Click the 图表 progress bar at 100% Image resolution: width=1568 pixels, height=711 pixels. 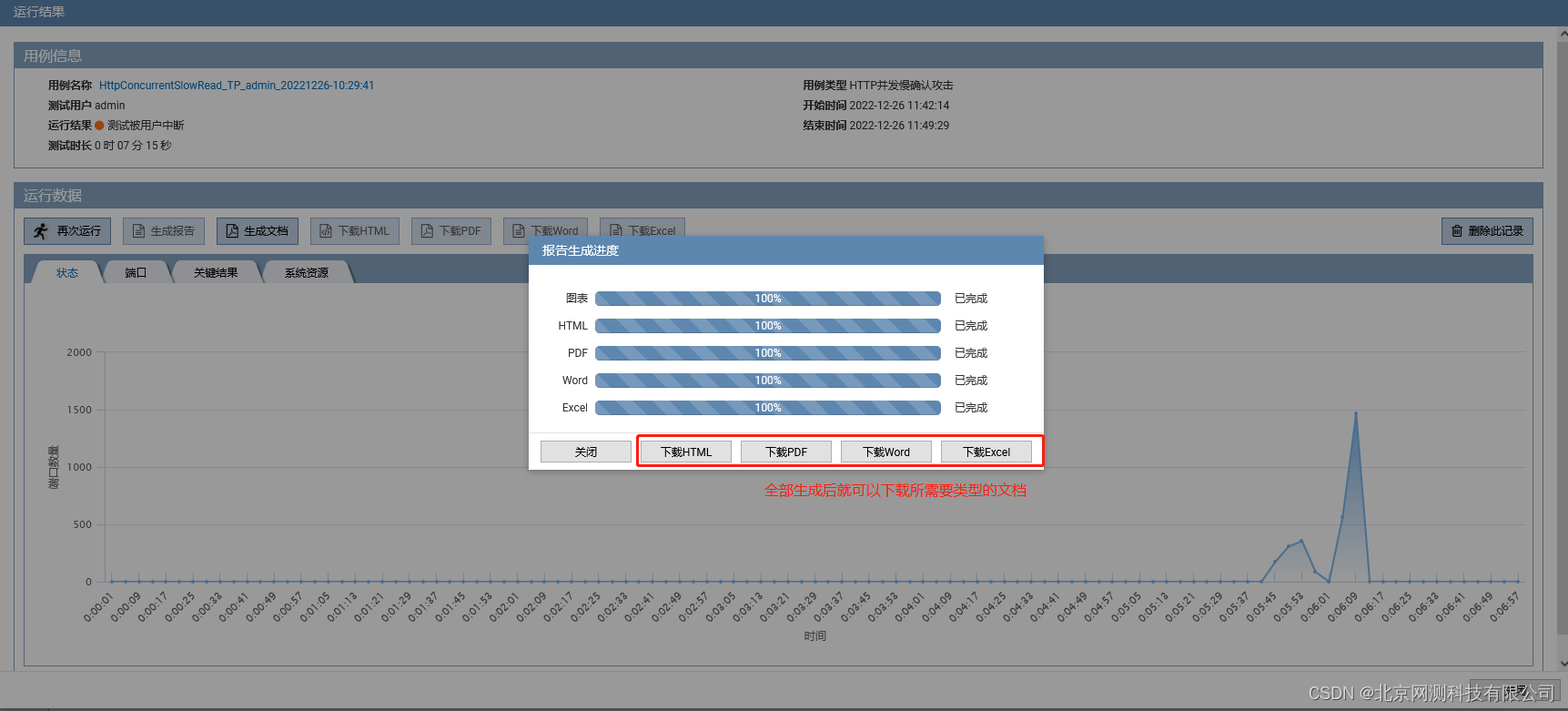(768, 299)
